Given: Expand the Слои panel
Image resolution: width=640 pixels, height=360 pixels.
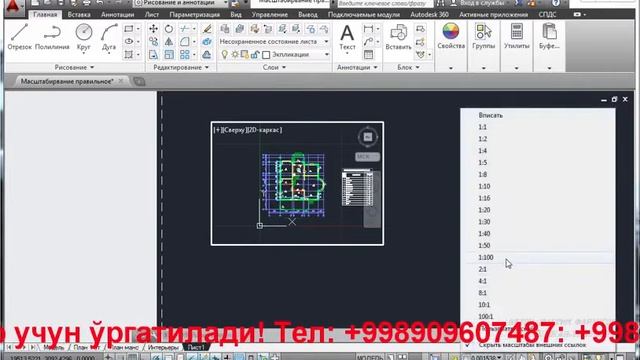Looking at the screenshot, I should pos(274,67).
